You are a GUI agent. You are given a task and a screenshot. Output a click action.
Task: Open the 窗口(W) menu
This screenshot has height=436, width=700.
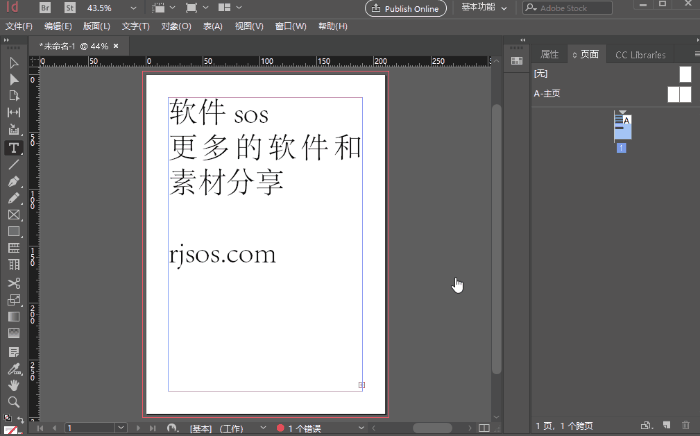pos(291,26)
